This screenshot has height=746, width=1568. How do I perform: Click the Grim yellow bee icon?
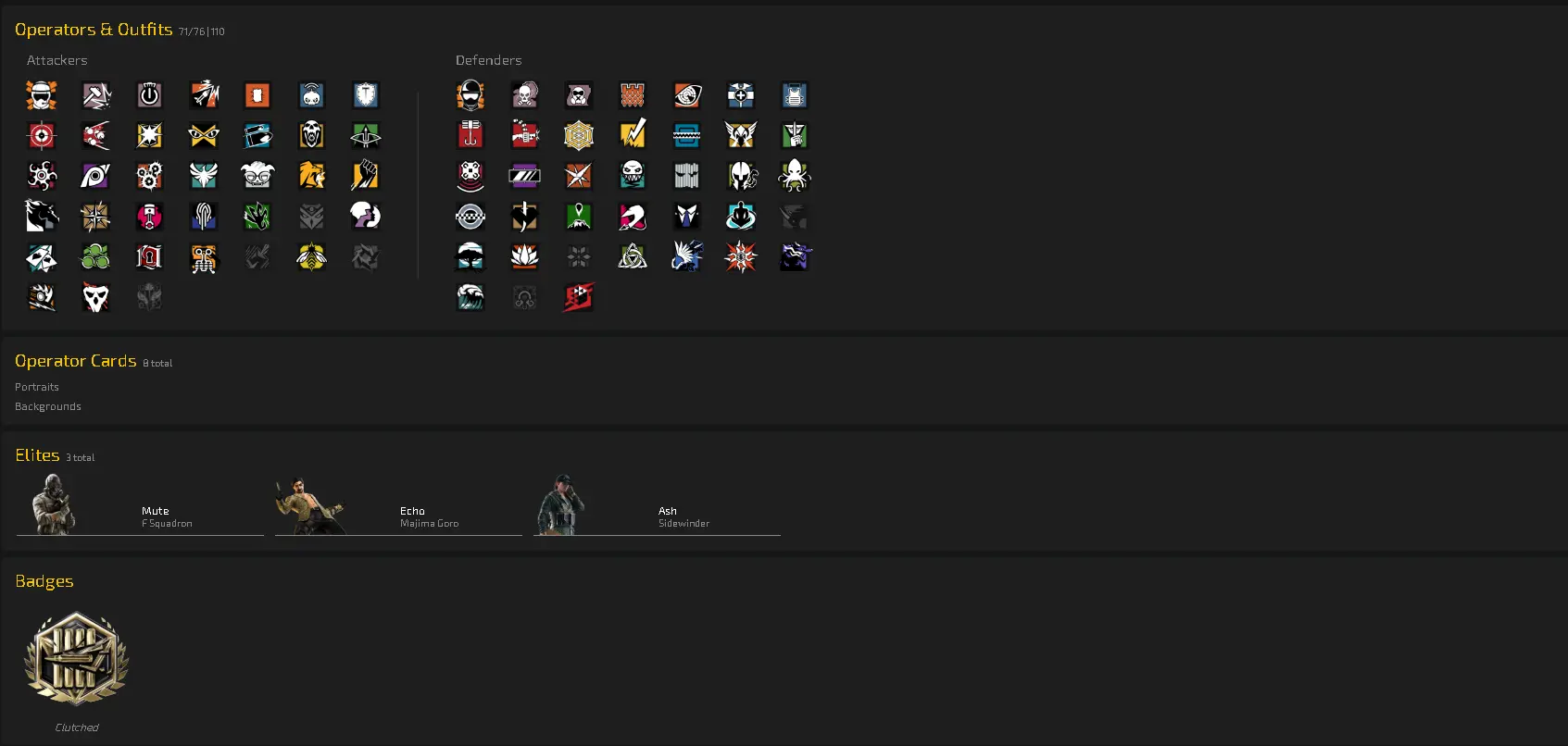(x=311, y=256)
